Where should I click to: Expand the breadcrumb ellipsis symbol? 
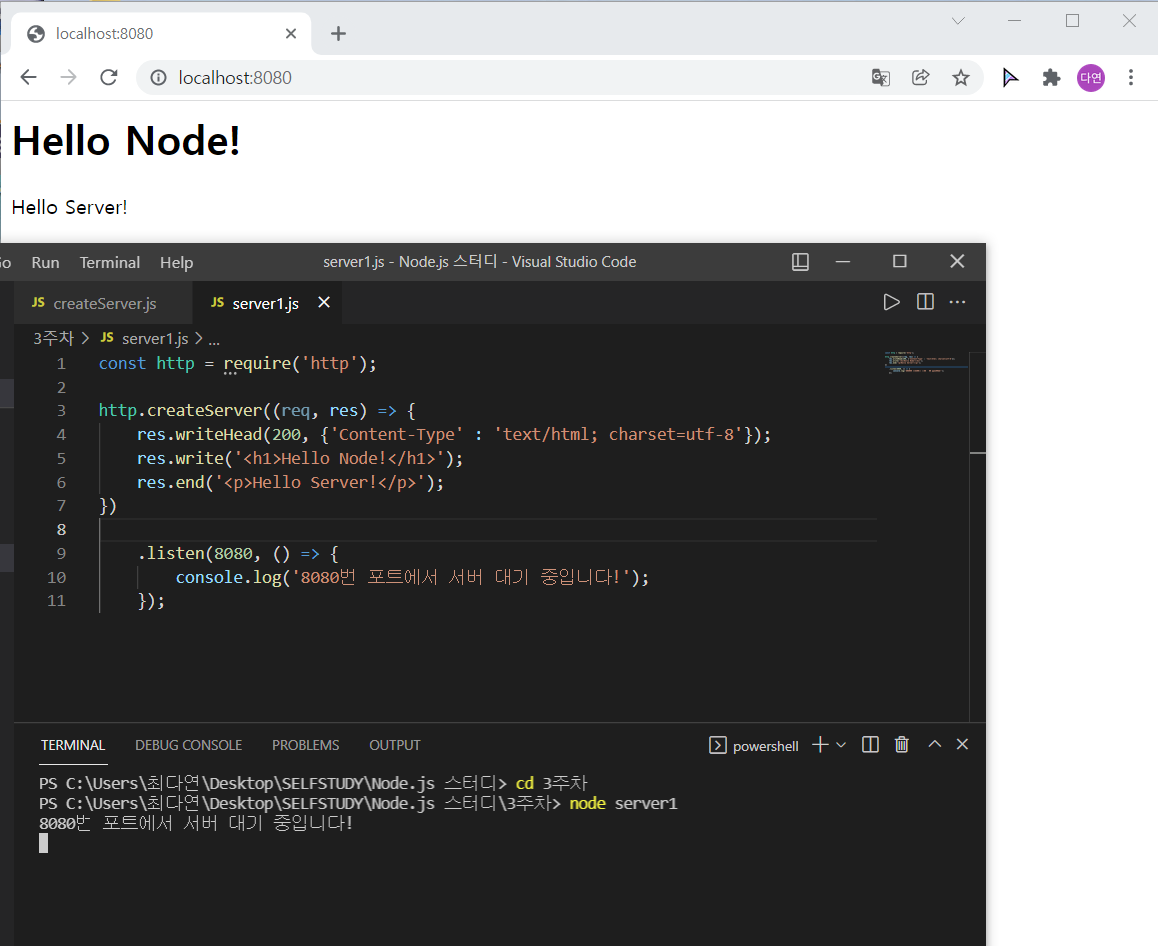[x=214, y=339]
